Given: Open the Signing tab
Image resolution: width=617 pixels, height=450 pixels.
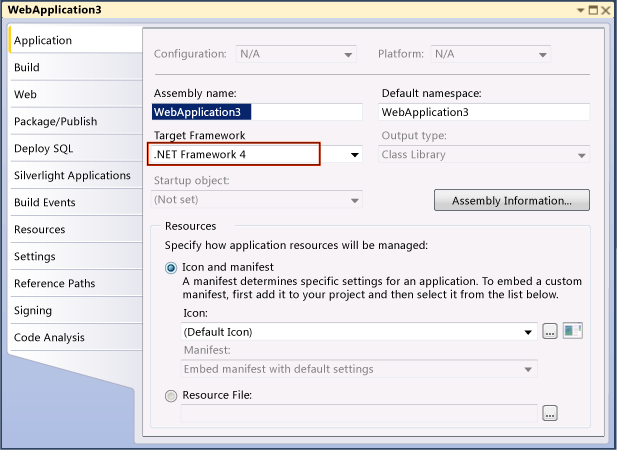Looking at the screenshot, I should coord(76,310).
